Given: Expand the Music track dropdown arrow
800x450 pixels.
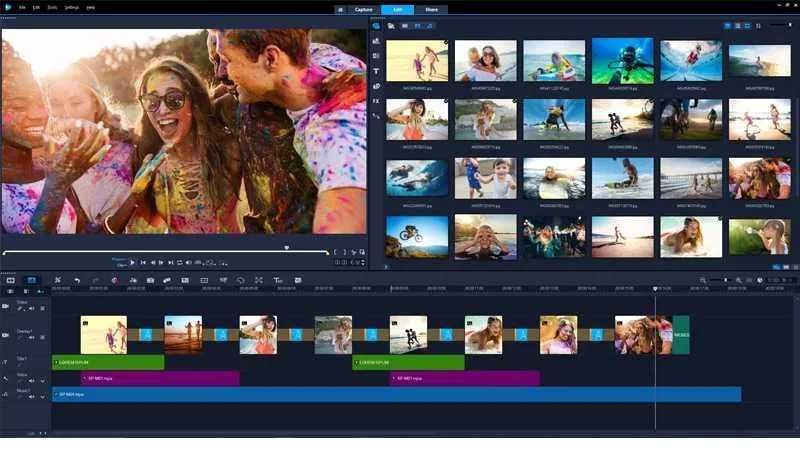Looking at the screenshot, I should [x=42, y=397].
